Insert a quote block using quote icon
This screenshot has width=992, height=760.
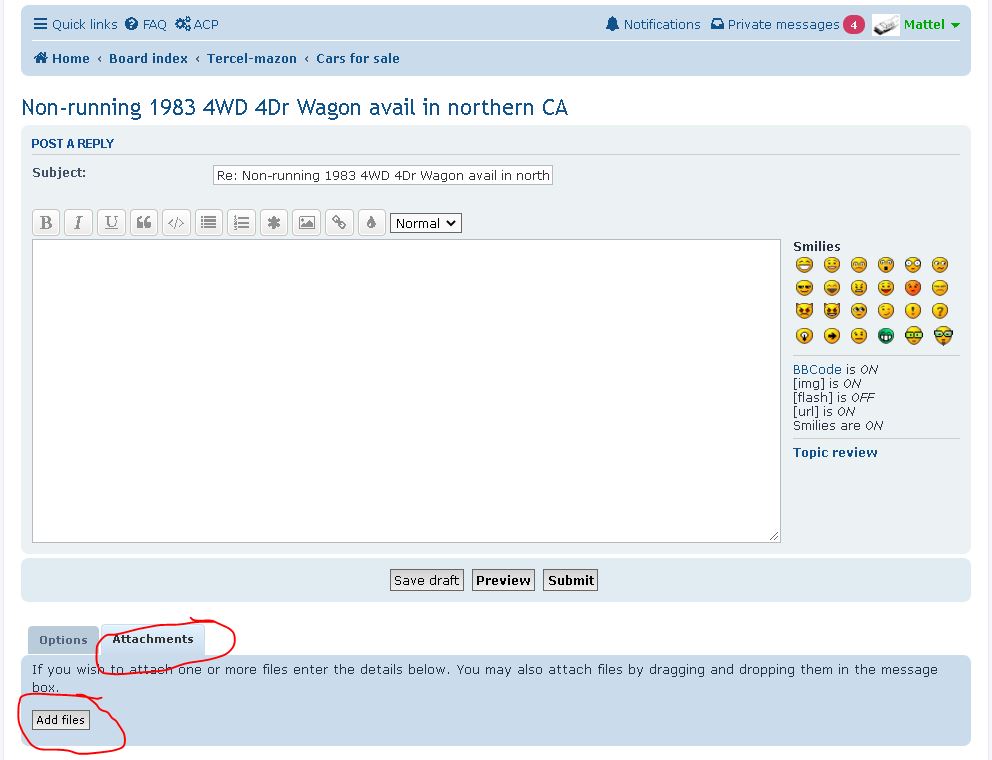pyautogui.click(x=144, y=223)
